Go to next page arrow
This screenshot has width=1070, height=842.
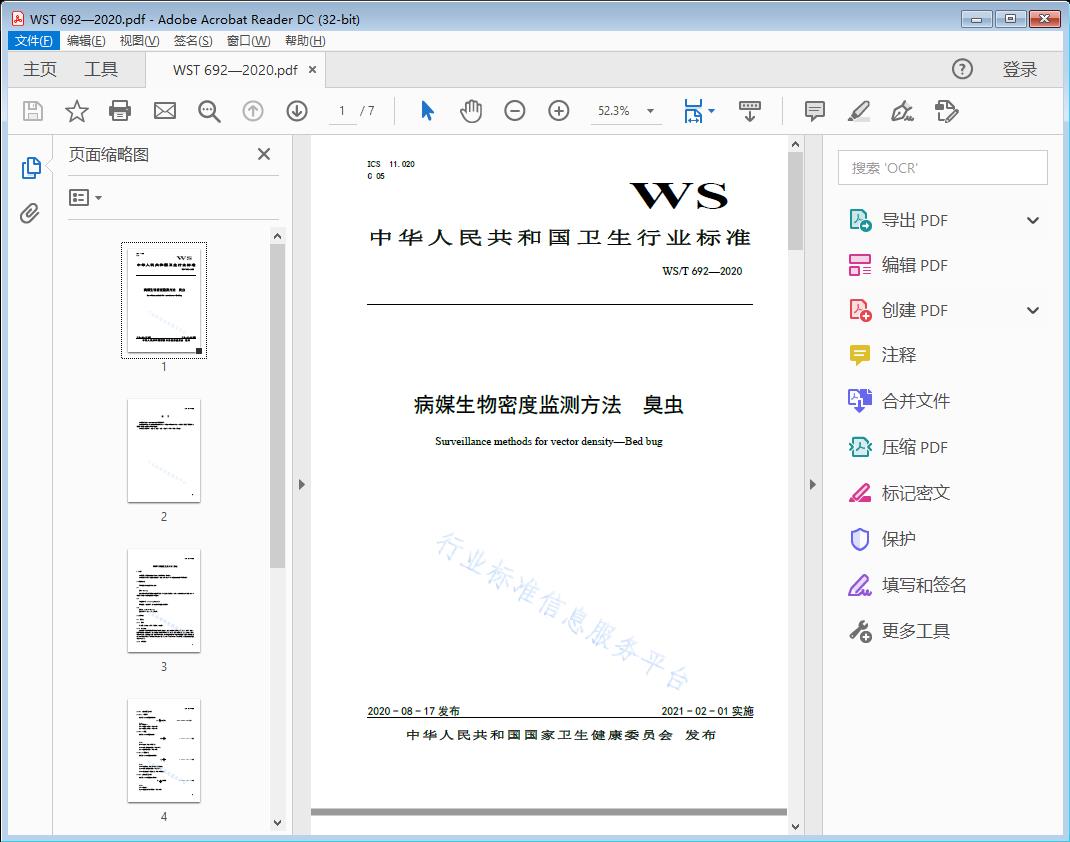point(297,111)
